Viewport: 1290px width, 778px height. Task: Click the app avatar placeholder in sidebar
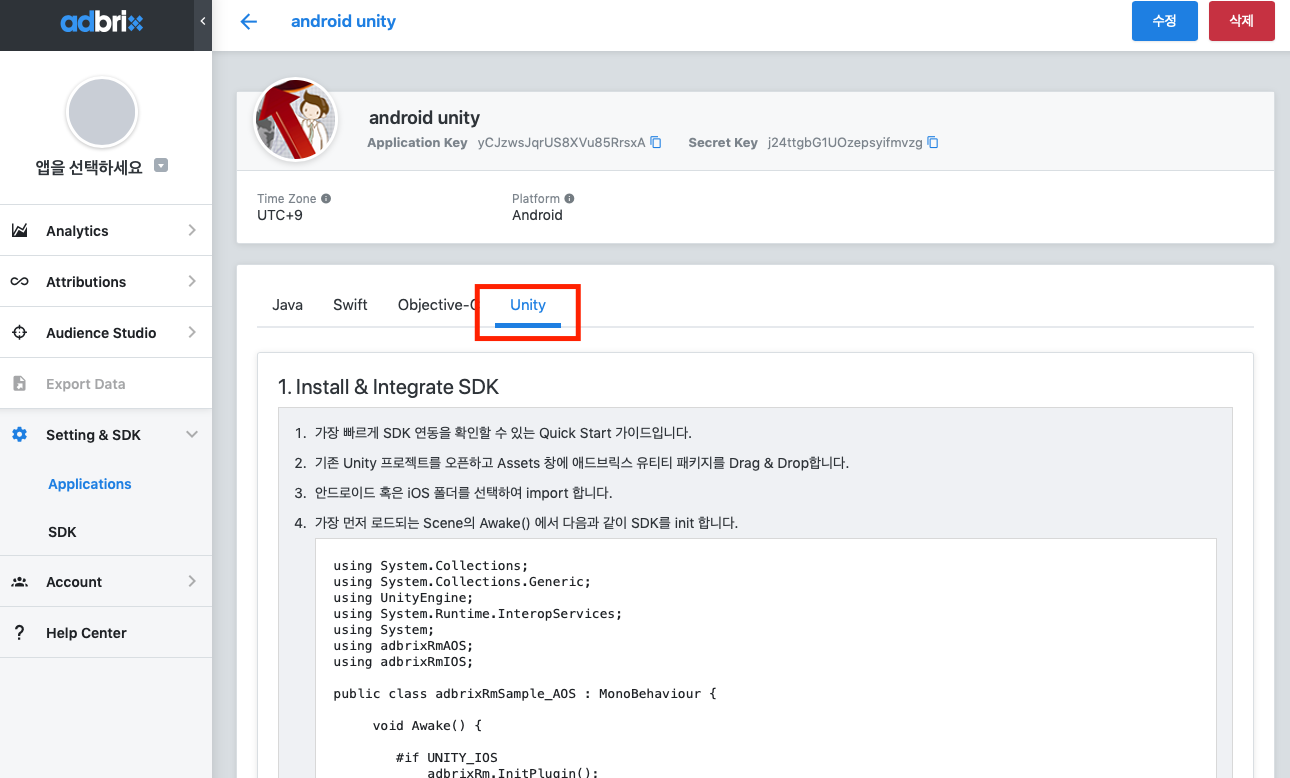point(101,113)
